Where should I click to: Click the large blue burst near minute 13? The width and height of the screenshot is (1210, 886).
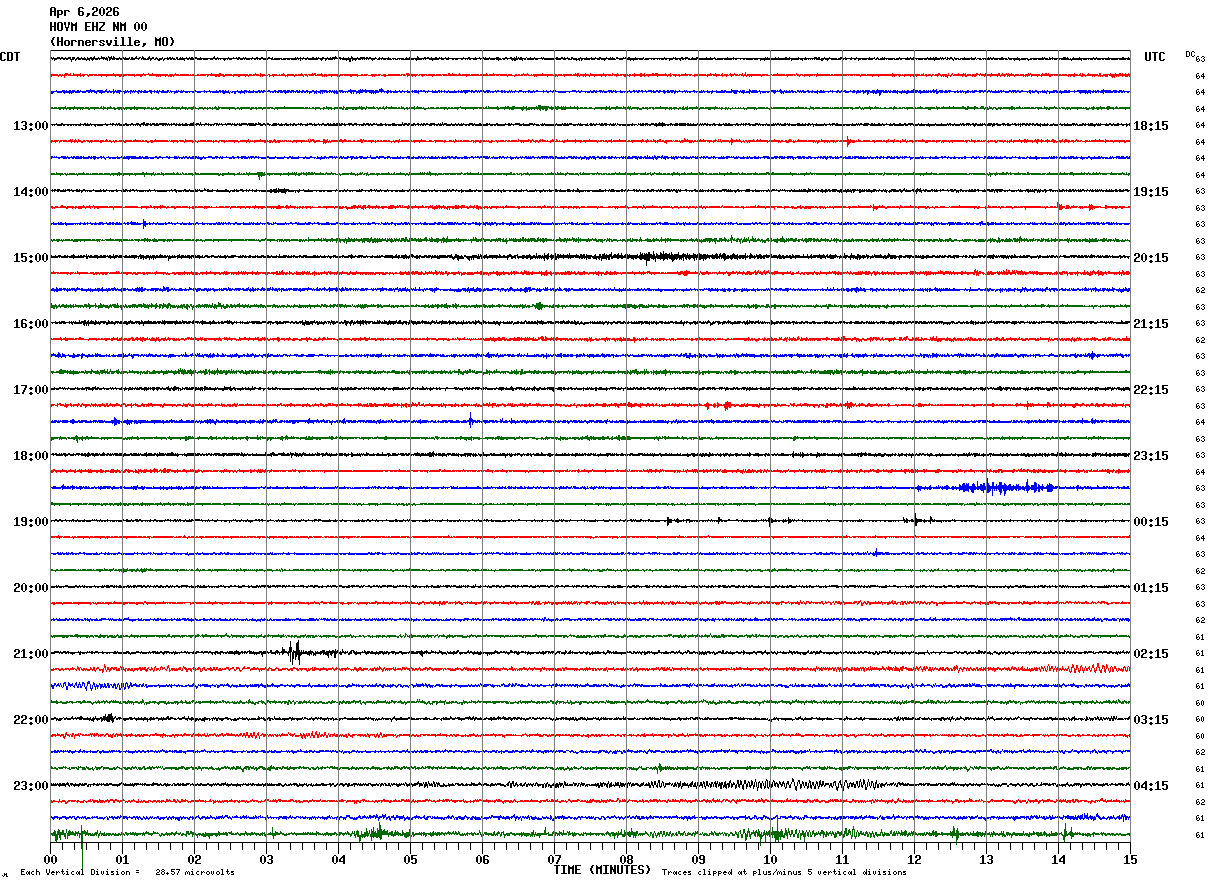click(1003, 487)
